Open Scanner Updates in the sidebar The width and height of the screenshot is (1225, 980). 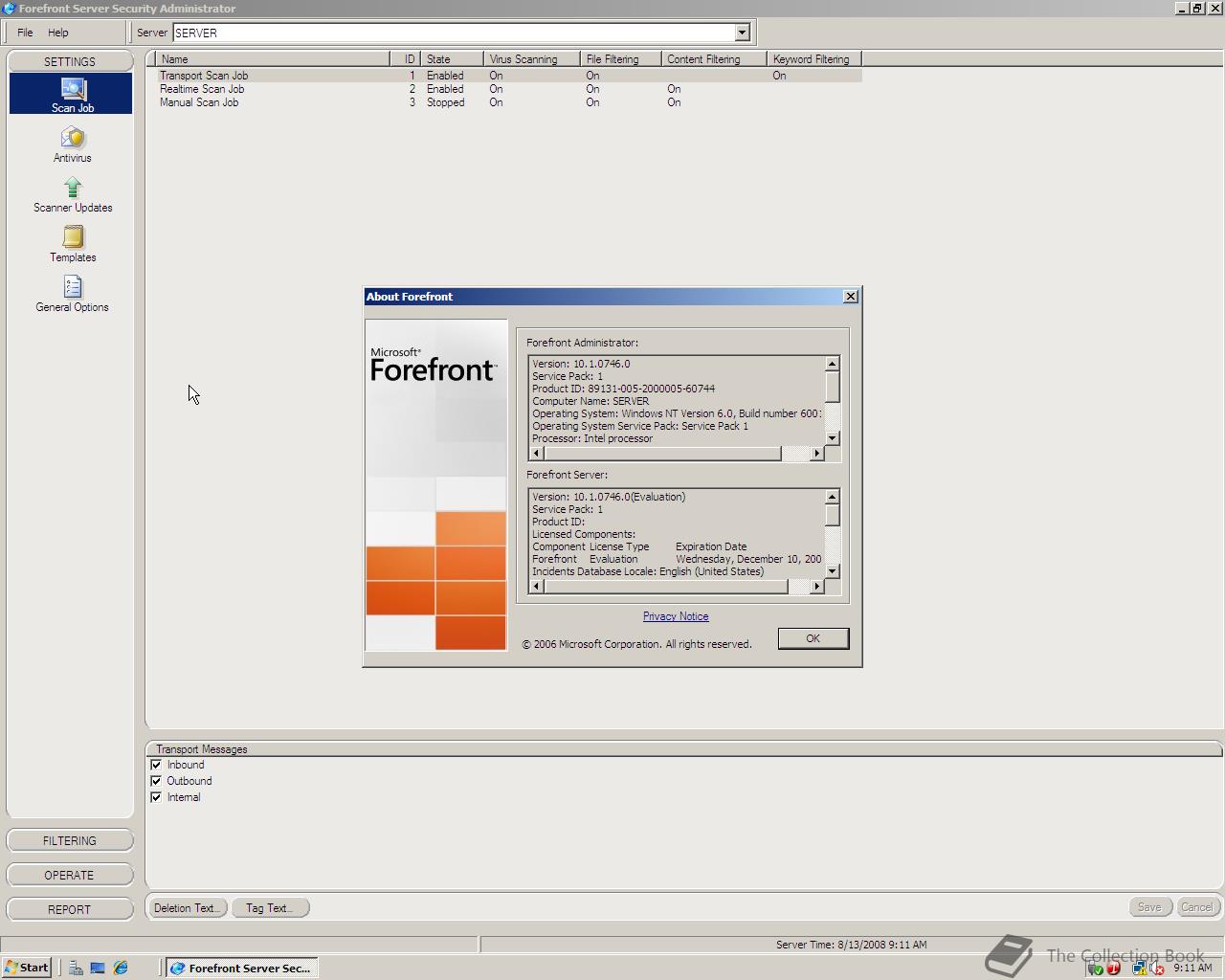pos(73,194)
